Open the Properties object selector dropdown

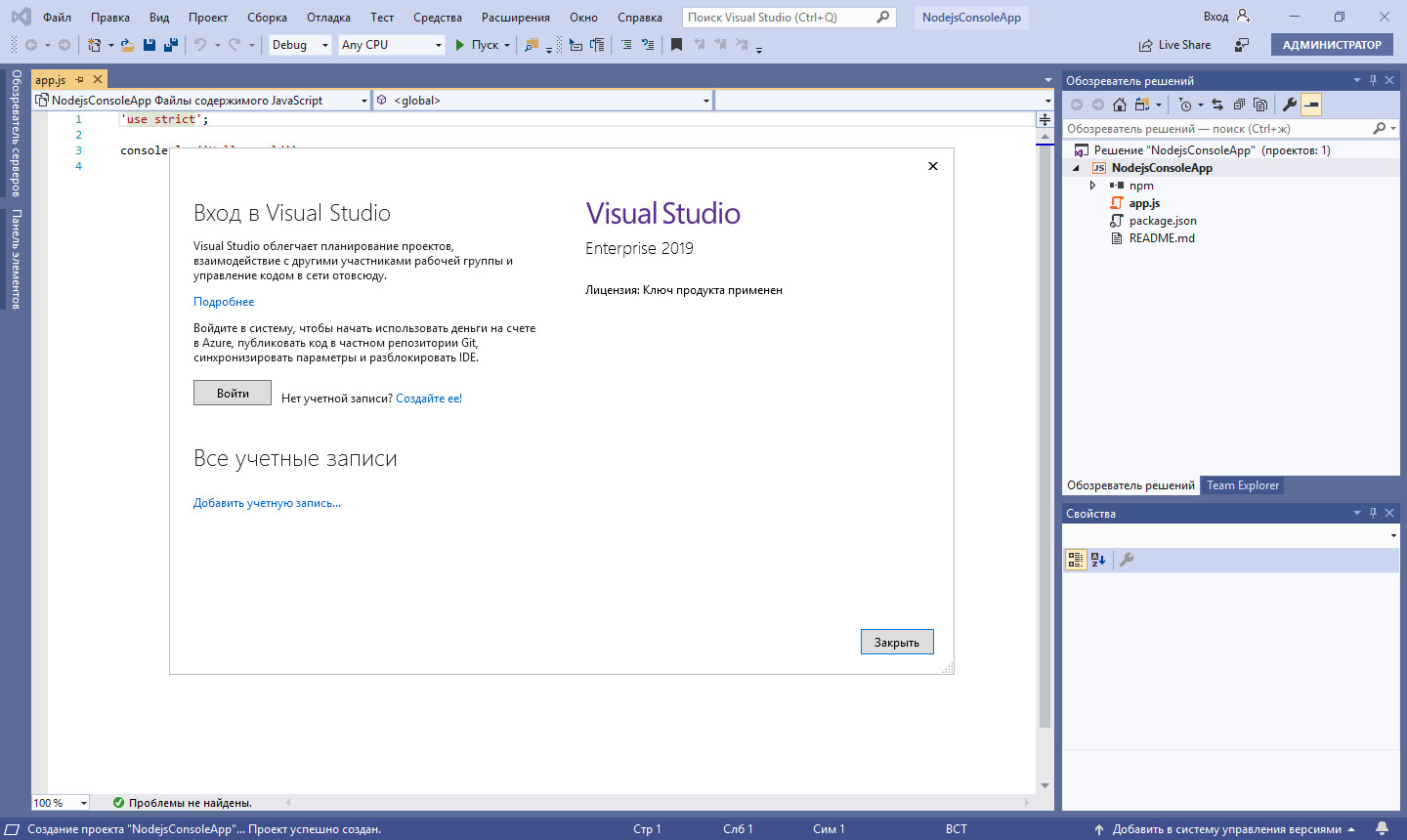(1230, 535)
